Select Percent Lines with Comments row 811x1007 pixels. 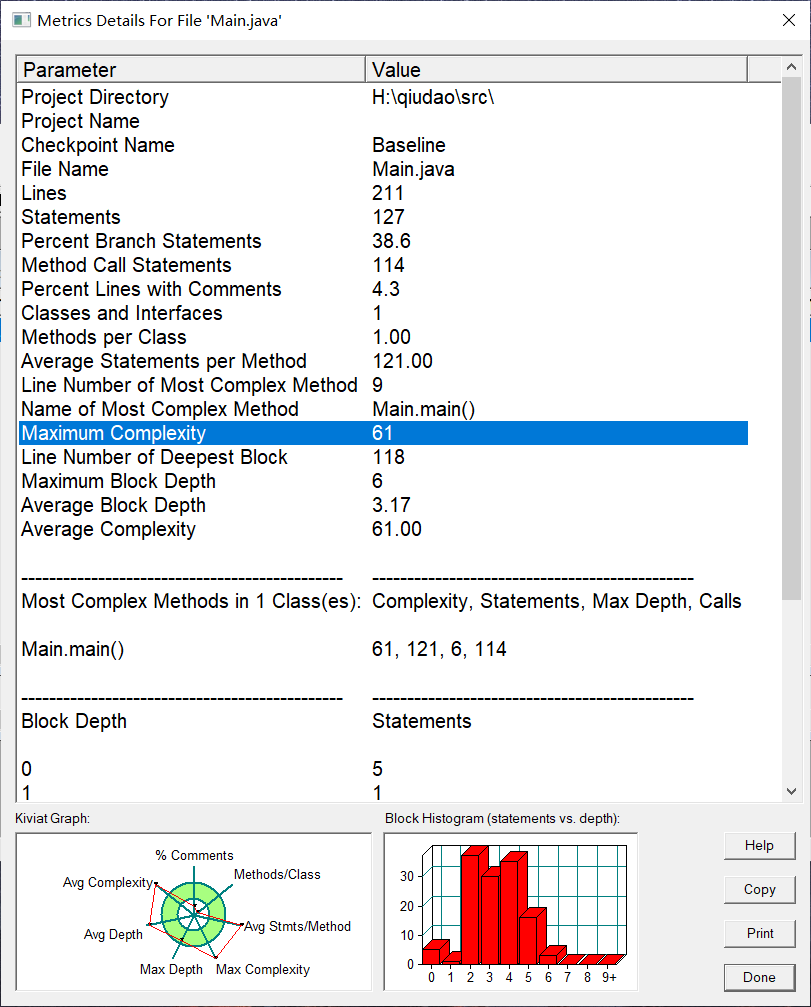[383, 289]
